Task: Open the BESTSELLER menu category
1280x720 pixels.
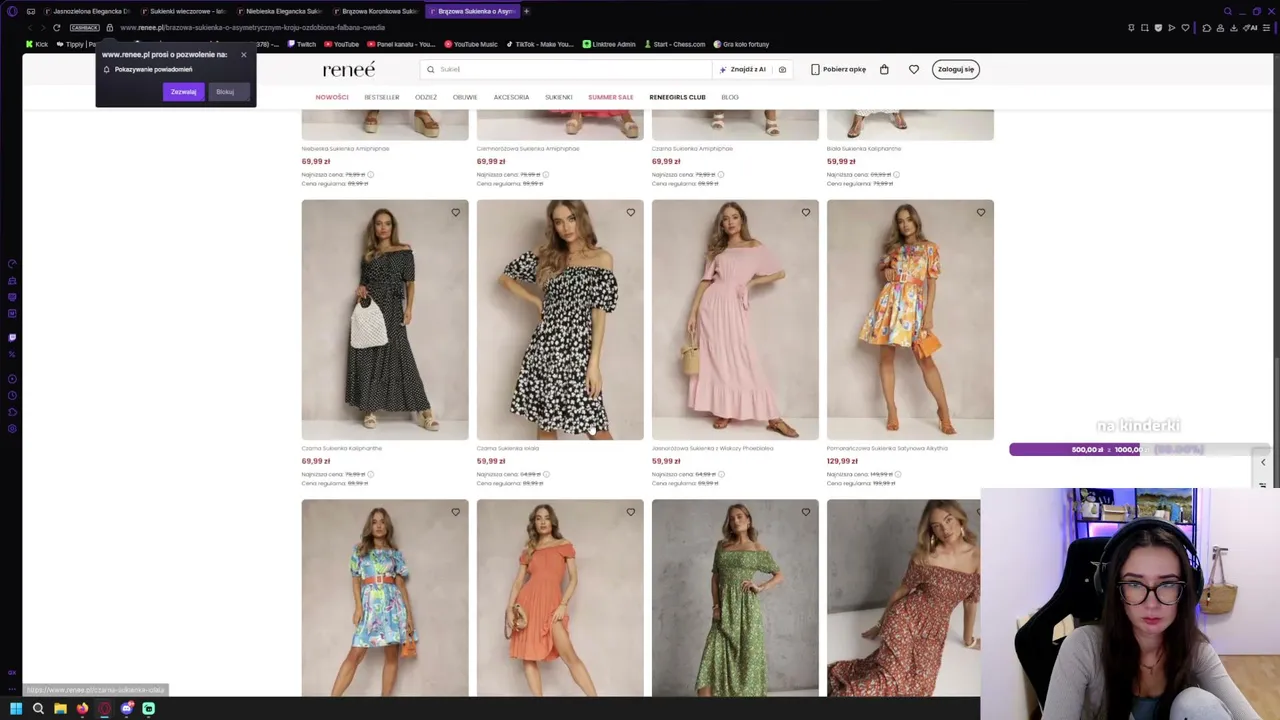Action: [x=382, y=97]
